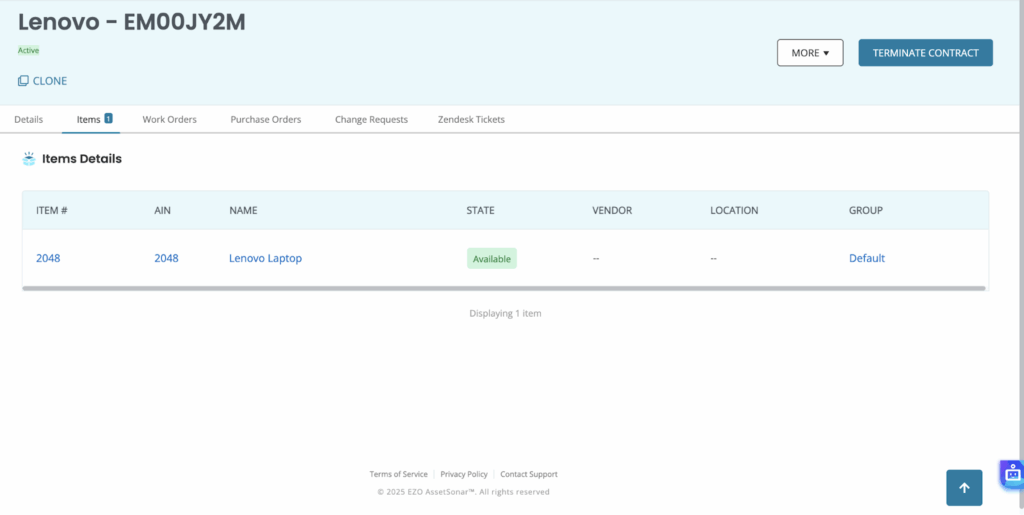Open the Purchase Orders tab

pyautogui.click(x=266, y=119)
